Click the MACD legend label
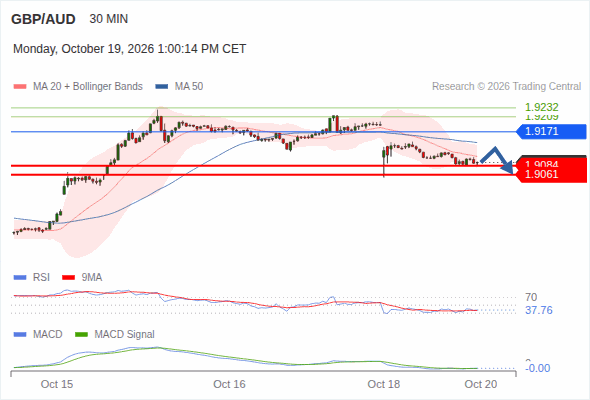 point(48,335)
